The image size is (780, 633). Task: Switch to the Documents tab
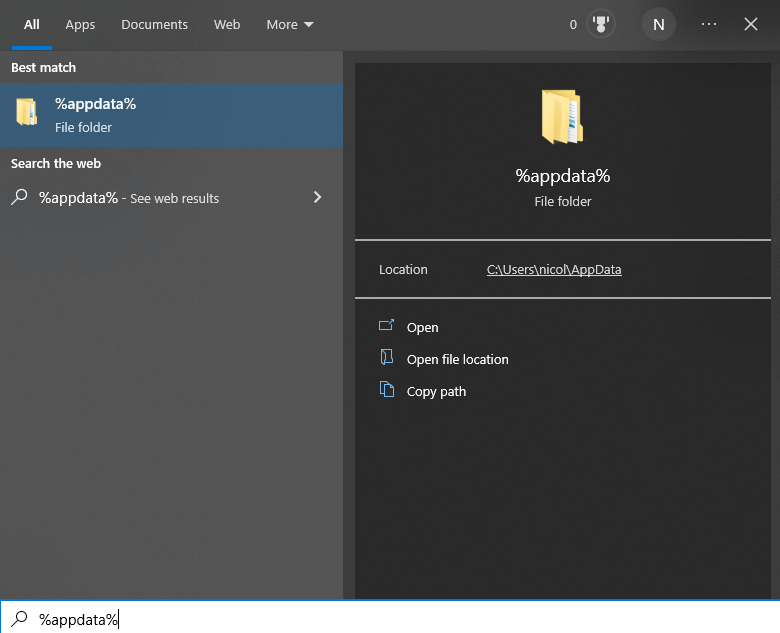point(154,24)
